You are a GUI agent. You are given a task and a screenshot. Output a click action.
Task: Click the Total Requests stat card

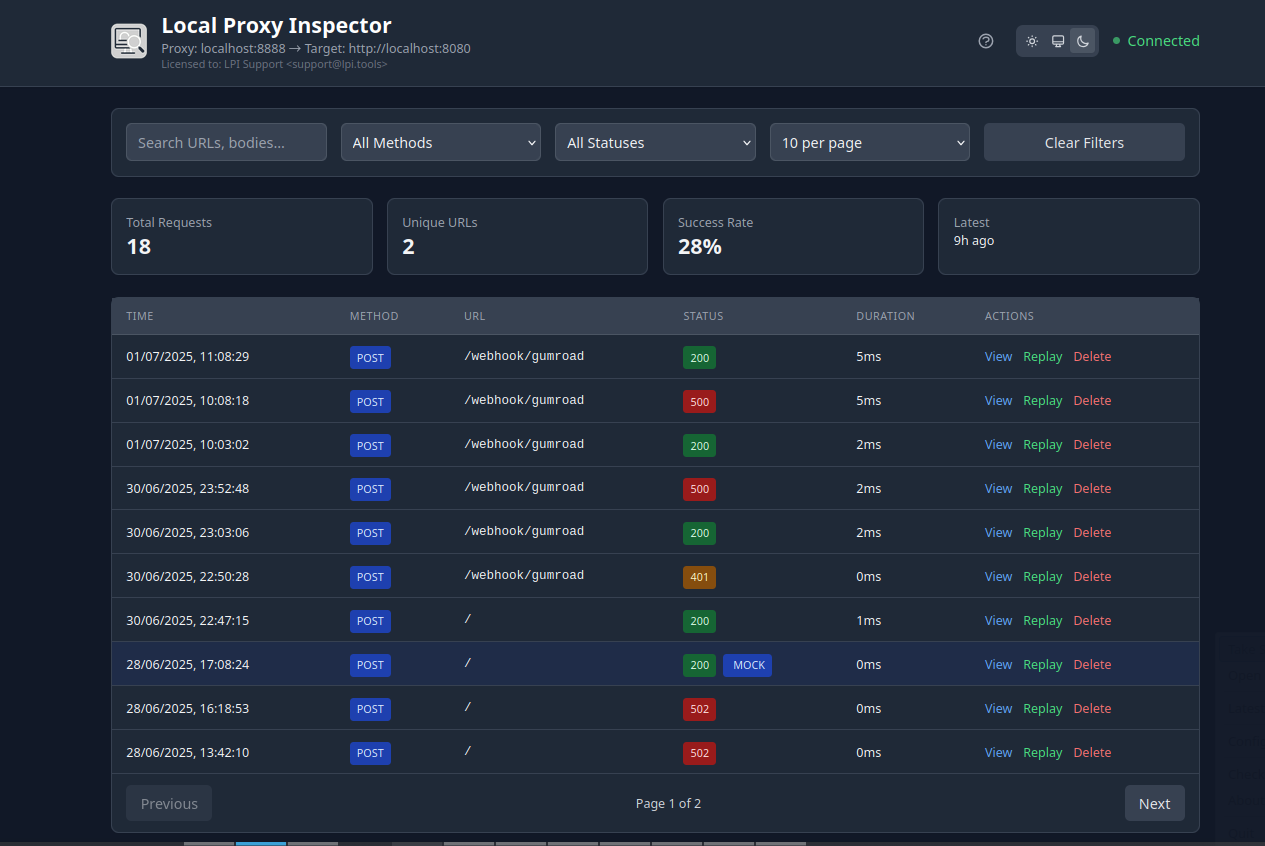pyautogui.click(x=241, y=236)
